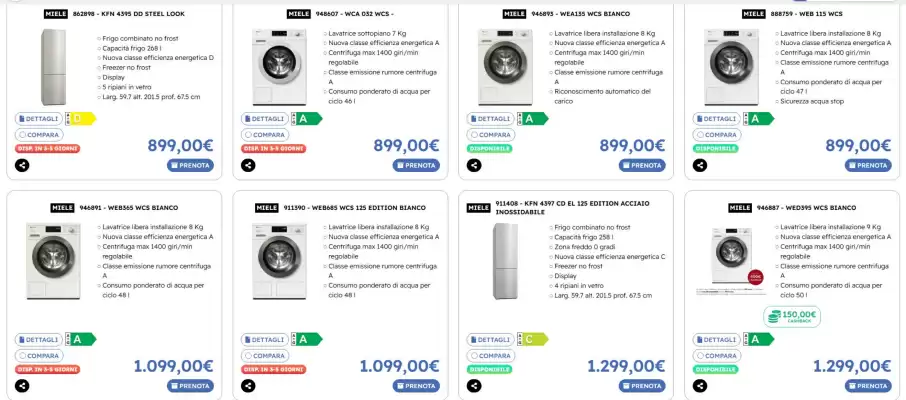Click share icon on WEB365 WCS Bianco card
The height and width of the screenshot is (400, 906).
click(21, 386)
